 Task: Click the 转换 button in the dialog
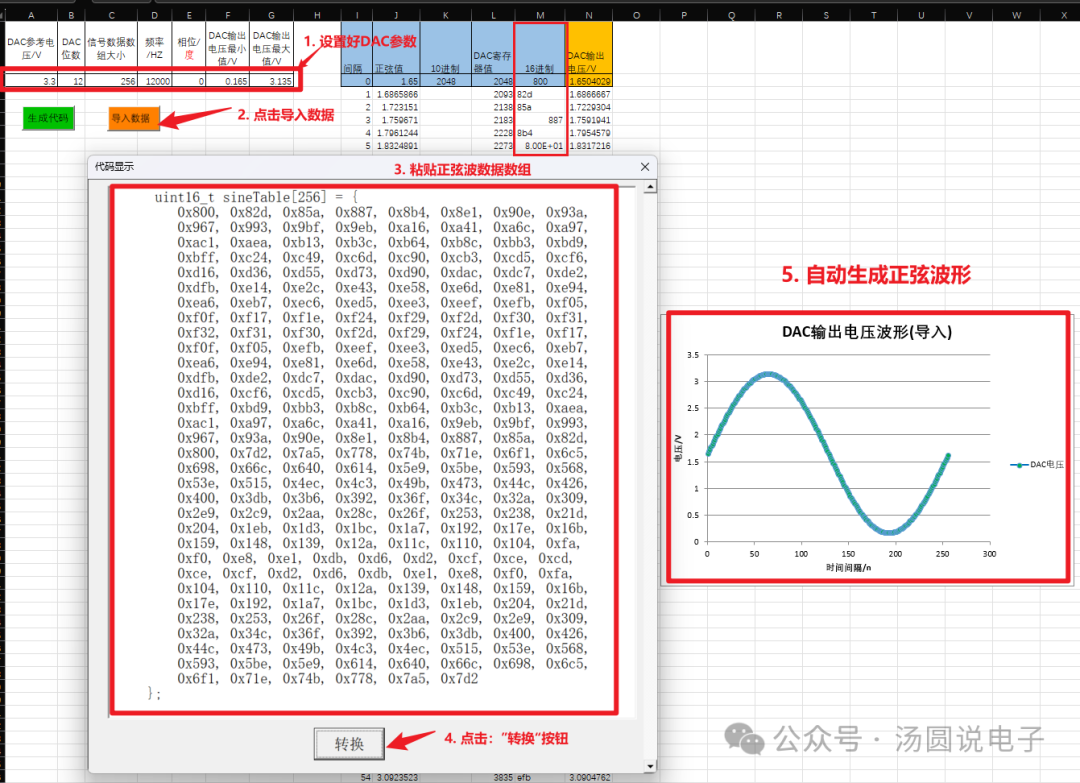349,744
